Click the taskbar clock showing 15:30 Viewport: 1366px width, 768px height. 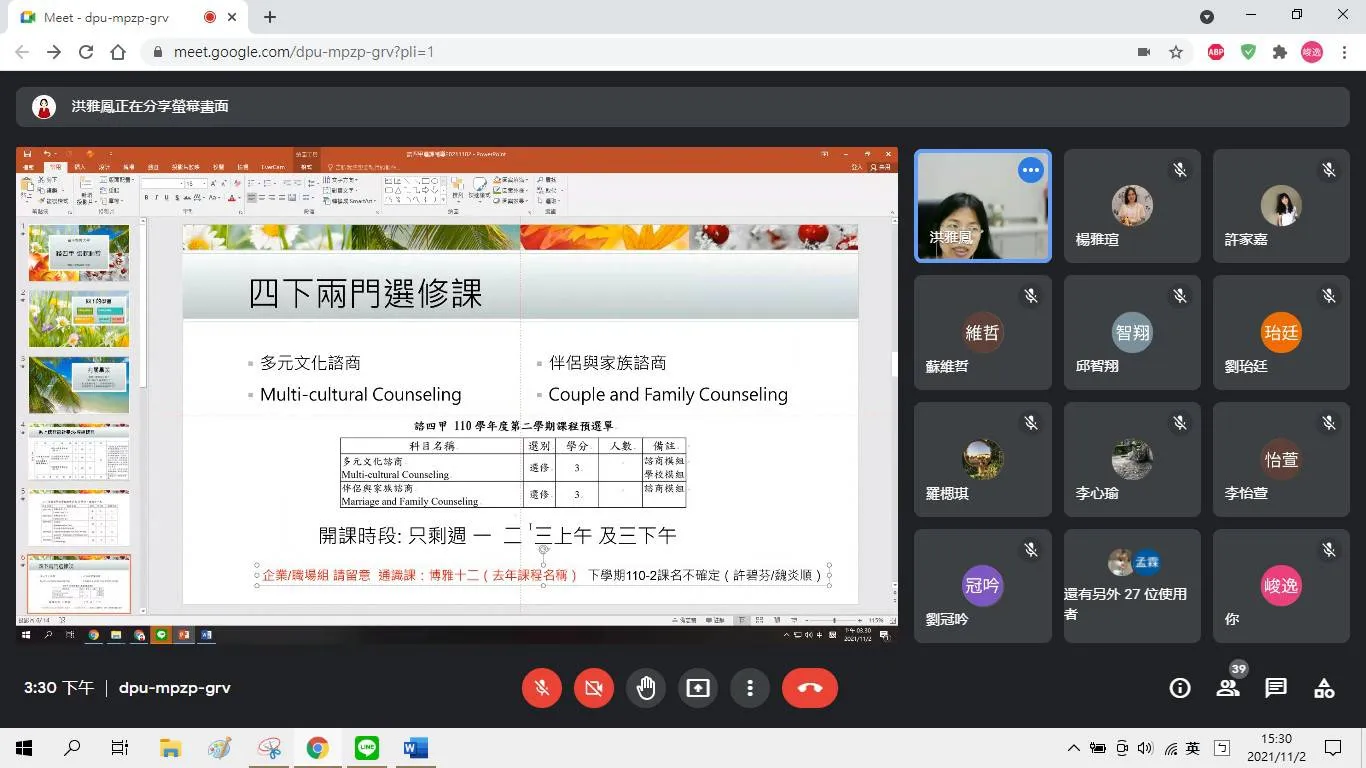click(x=1277, y=747)
